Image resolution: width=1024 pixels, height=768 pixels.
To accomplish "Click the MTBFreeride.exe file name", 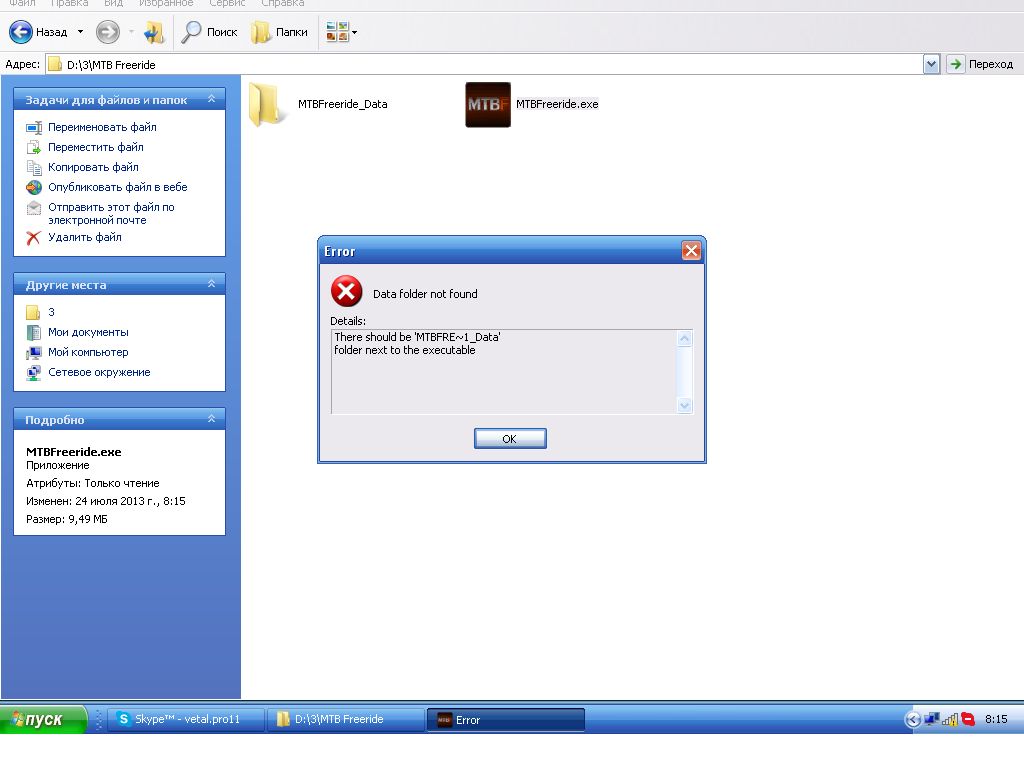I will pos(557,104).
